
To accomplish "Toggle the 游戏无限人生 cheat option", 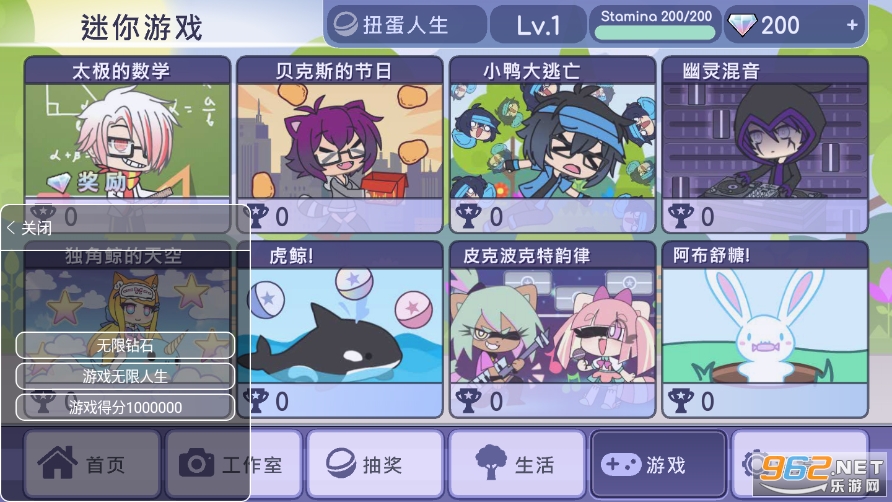I will pos(125,376).
